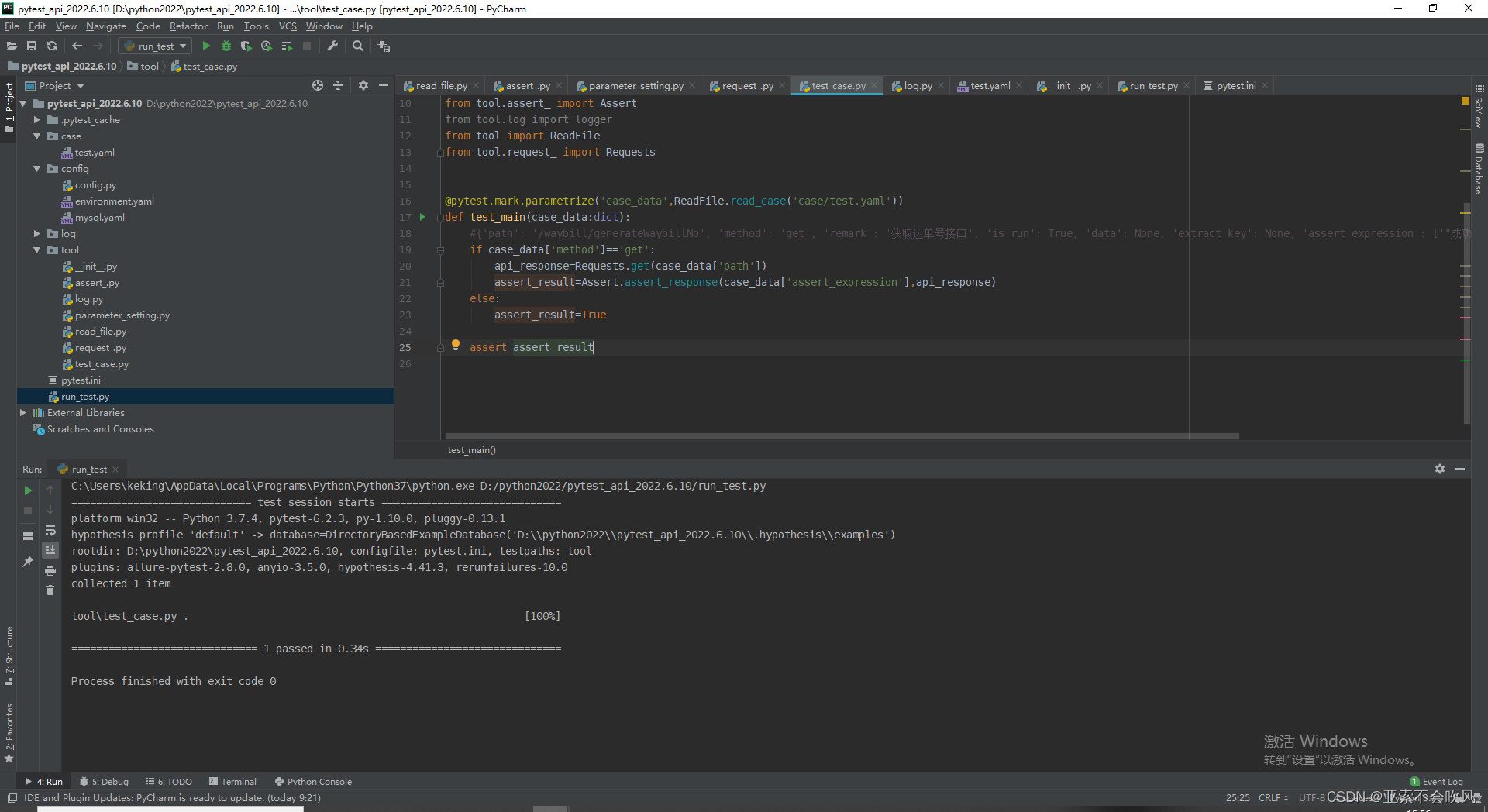The width and height of the screenshot is (1488, 812).
Task: Toggle the Structure tool window side tab
Action: click(9, 655)
